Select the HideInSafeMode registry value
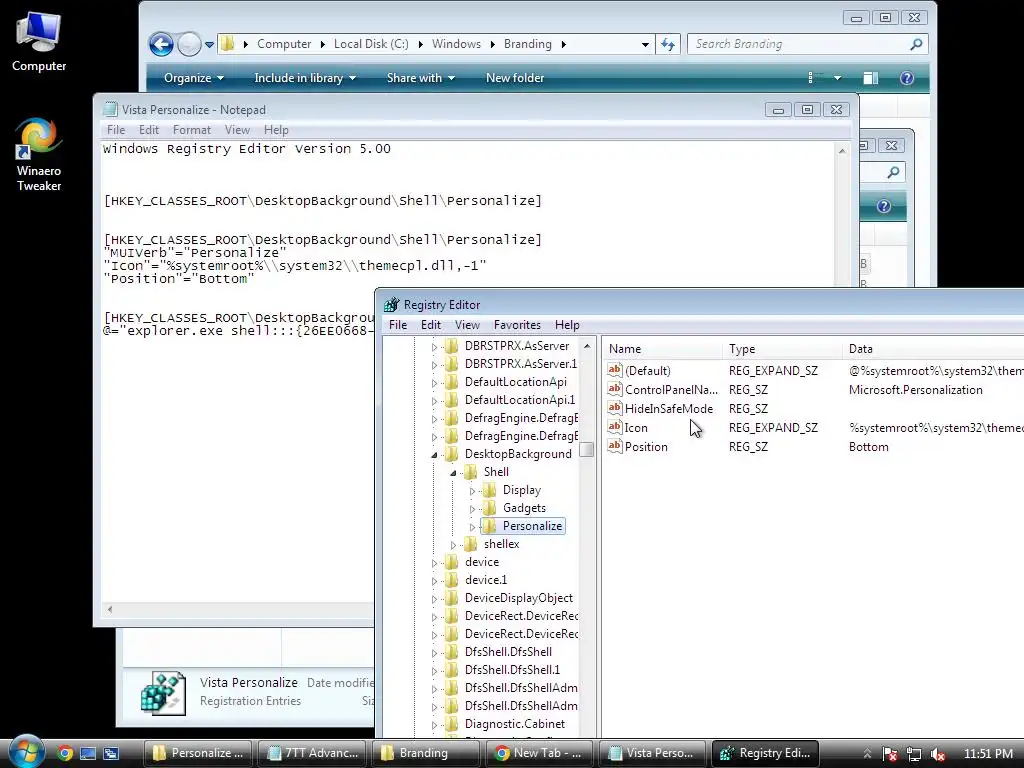This screenshot has width=1024, height=768. coord(669,409)
